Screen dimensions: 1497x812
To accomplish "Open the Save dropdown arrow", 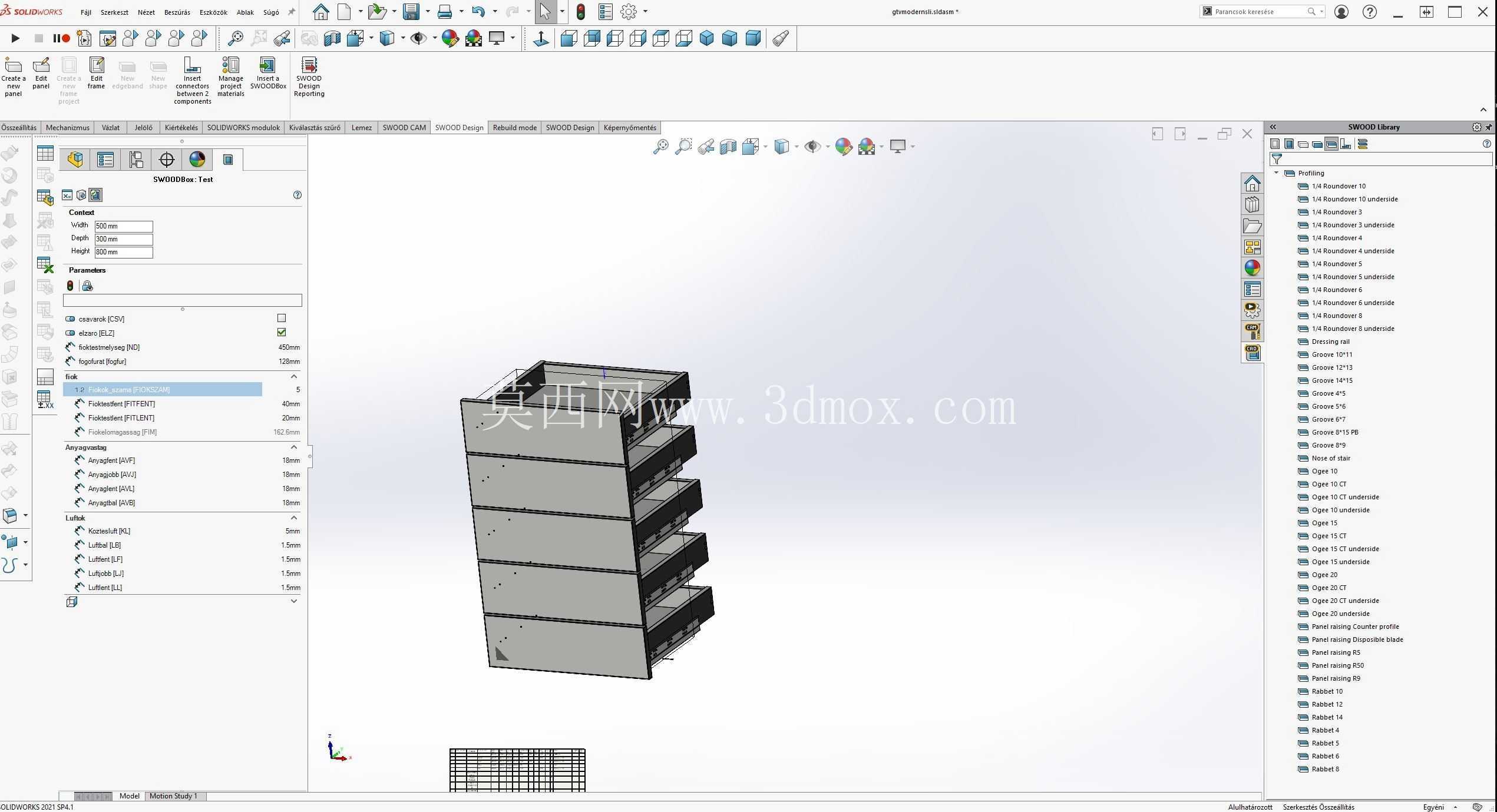I will click(x=428, y=12).
